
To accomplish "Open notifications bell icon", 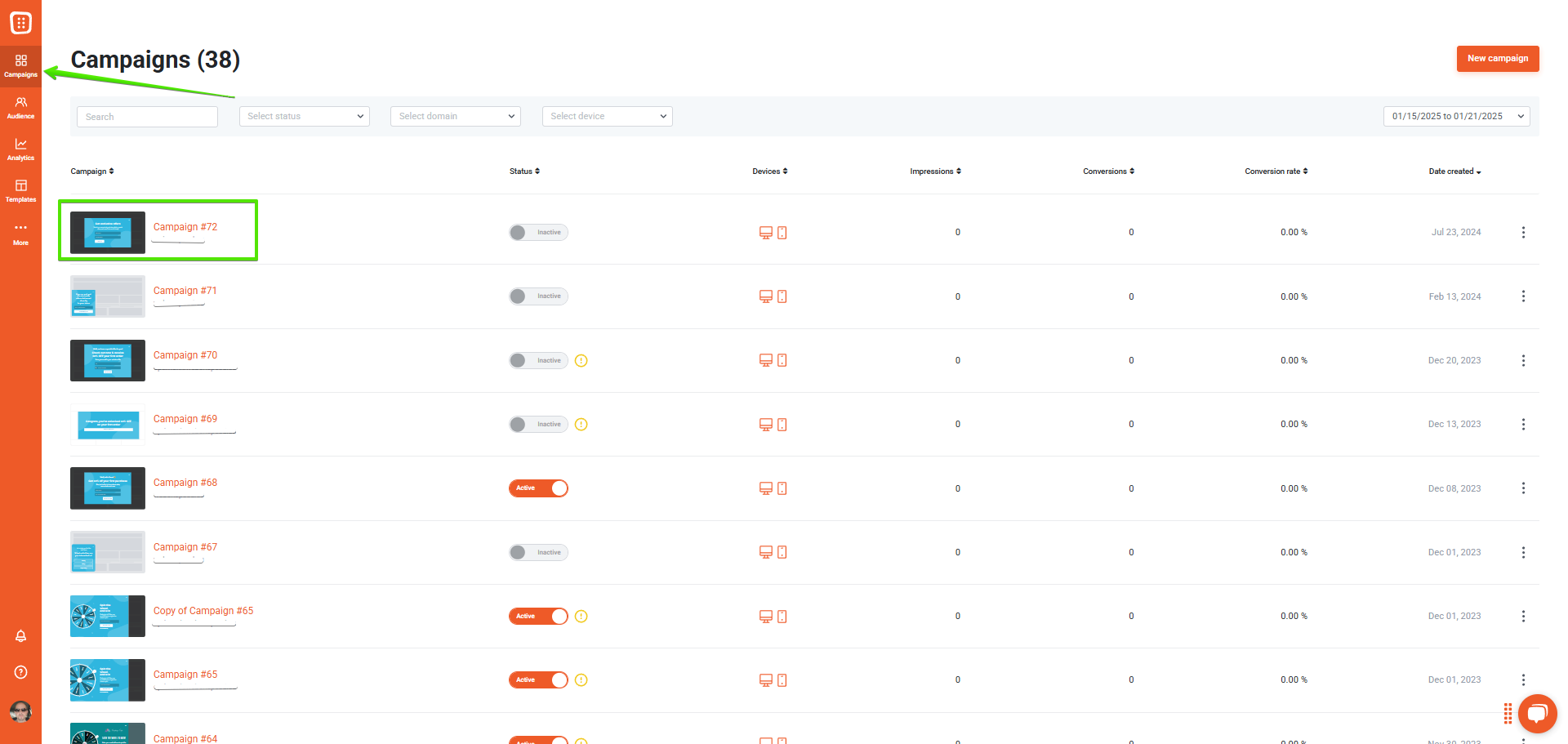I will [21, 636].
